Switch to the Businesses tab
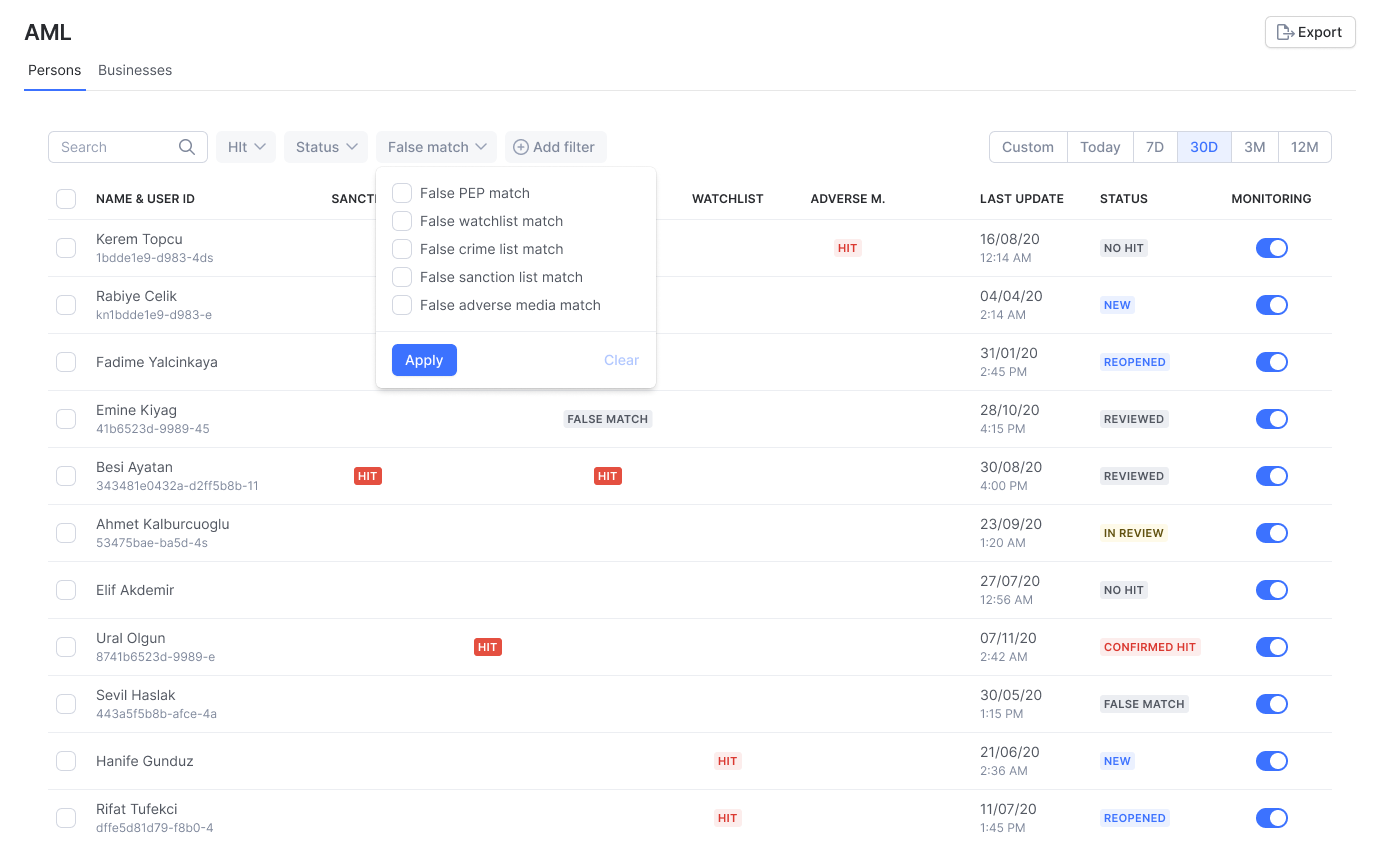 [x=135, y=70]
